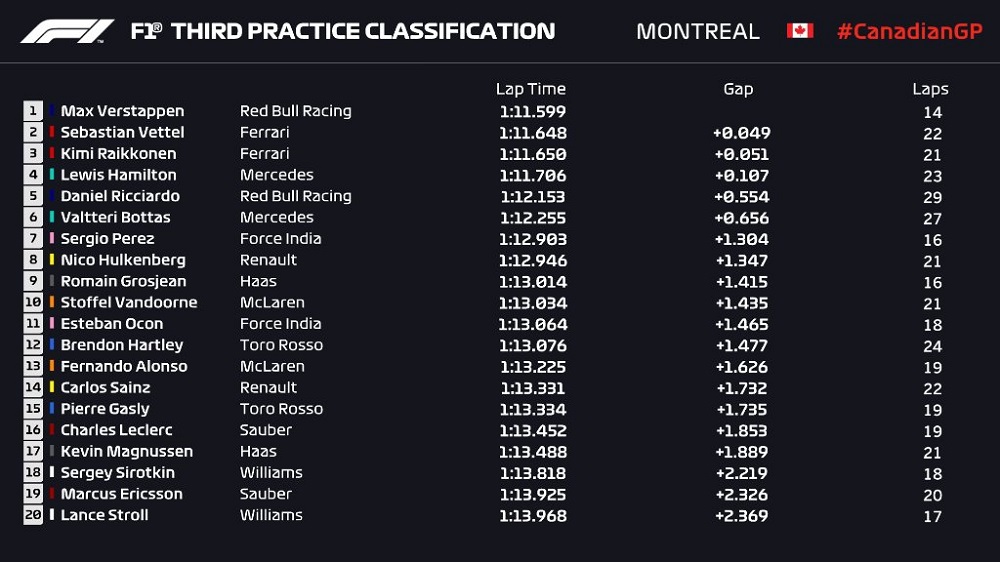The width and height of the screenshot is (1000, 562).
Task: Click the position 8 number badge
Action: pyautogui.click(x=33, y=260)
